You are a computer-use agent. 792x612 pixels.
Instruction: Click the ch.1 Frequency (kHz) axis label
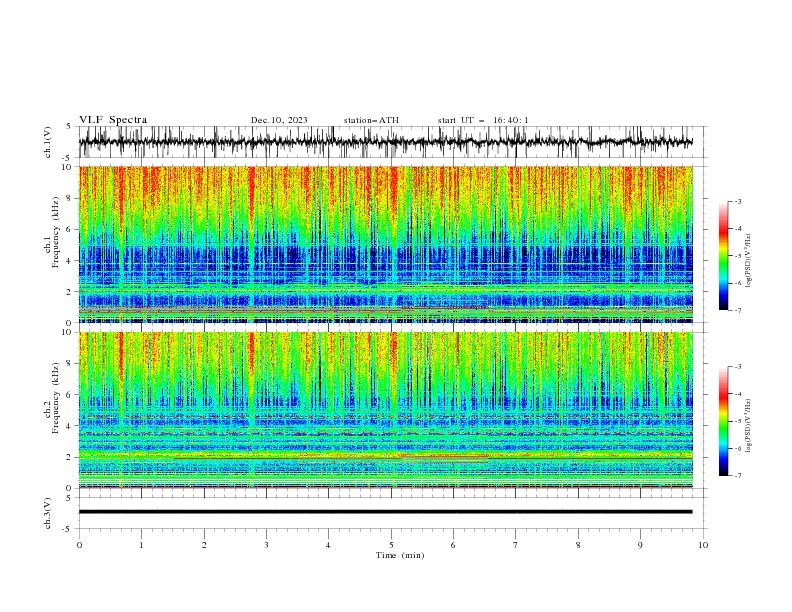(52, 233)
